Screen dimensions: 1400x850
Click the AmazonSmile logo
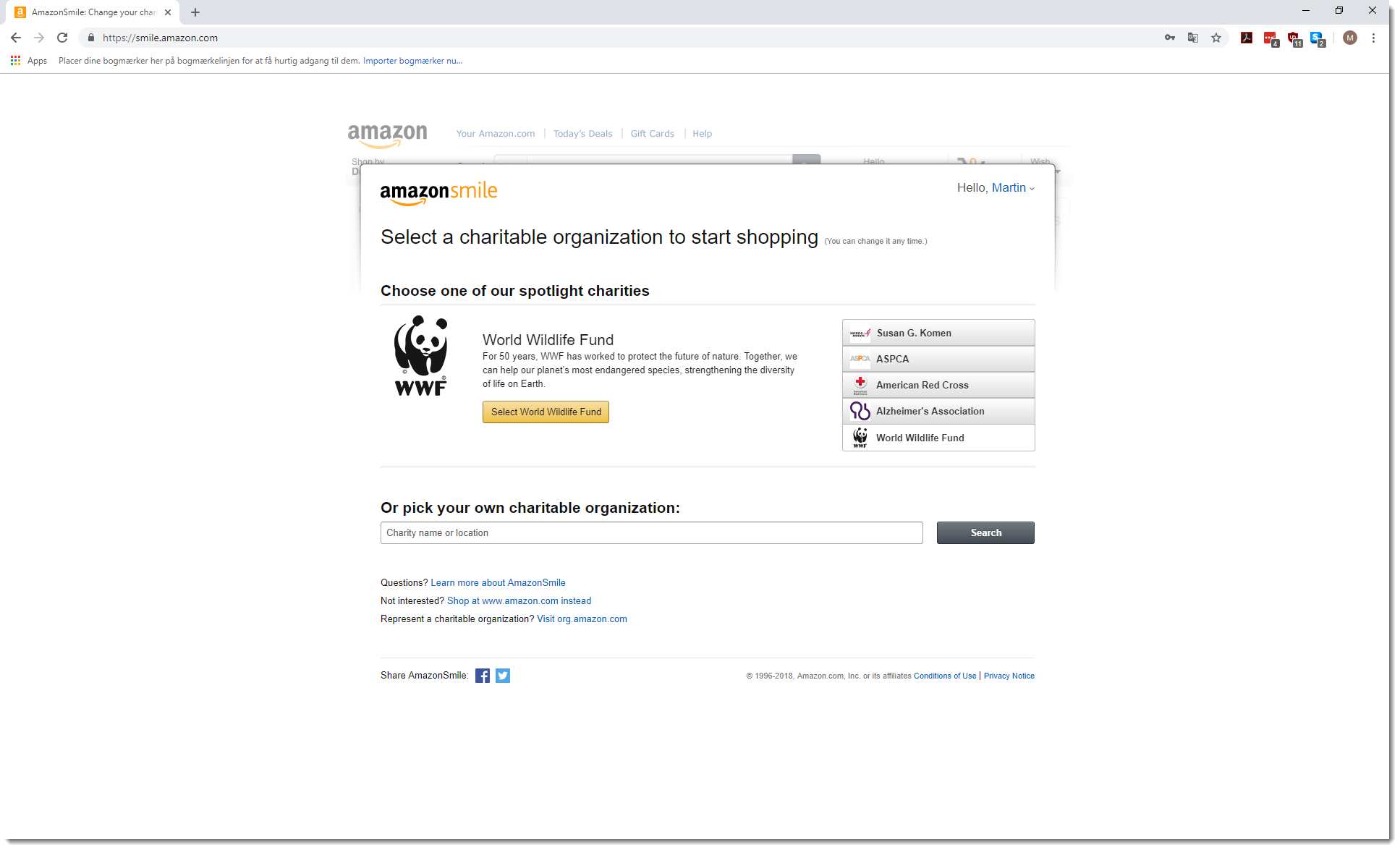pos(438,191)
